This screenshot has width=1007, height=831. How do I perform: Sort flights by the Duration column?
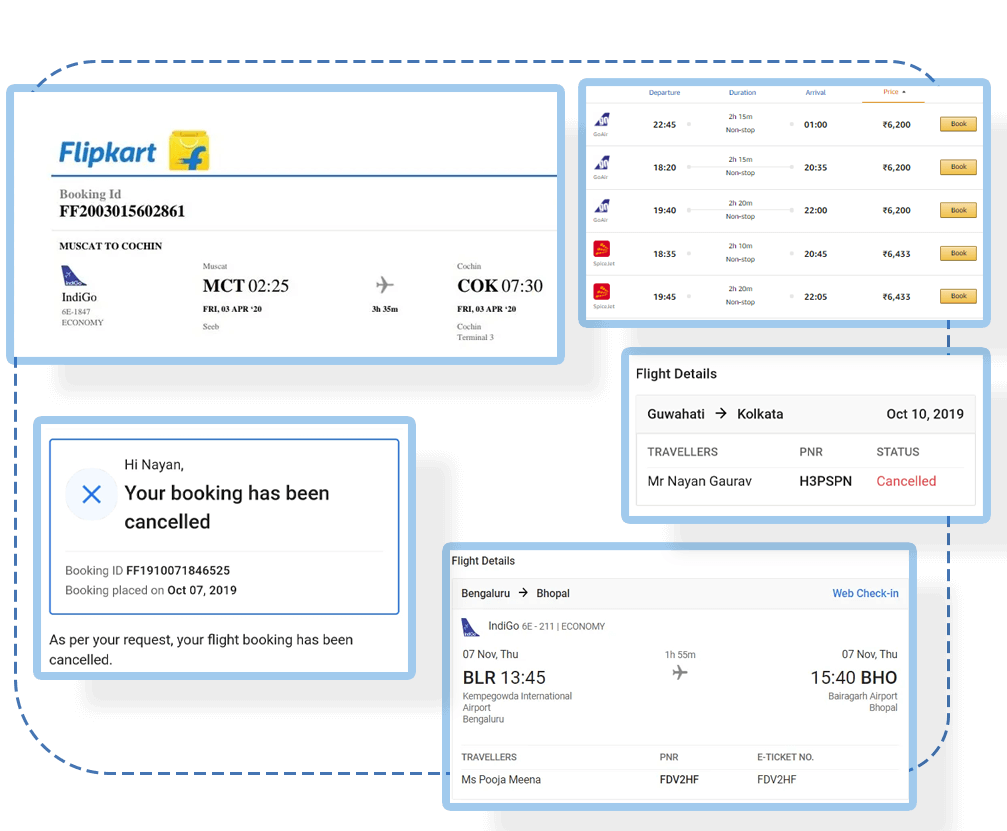[742, 92]
